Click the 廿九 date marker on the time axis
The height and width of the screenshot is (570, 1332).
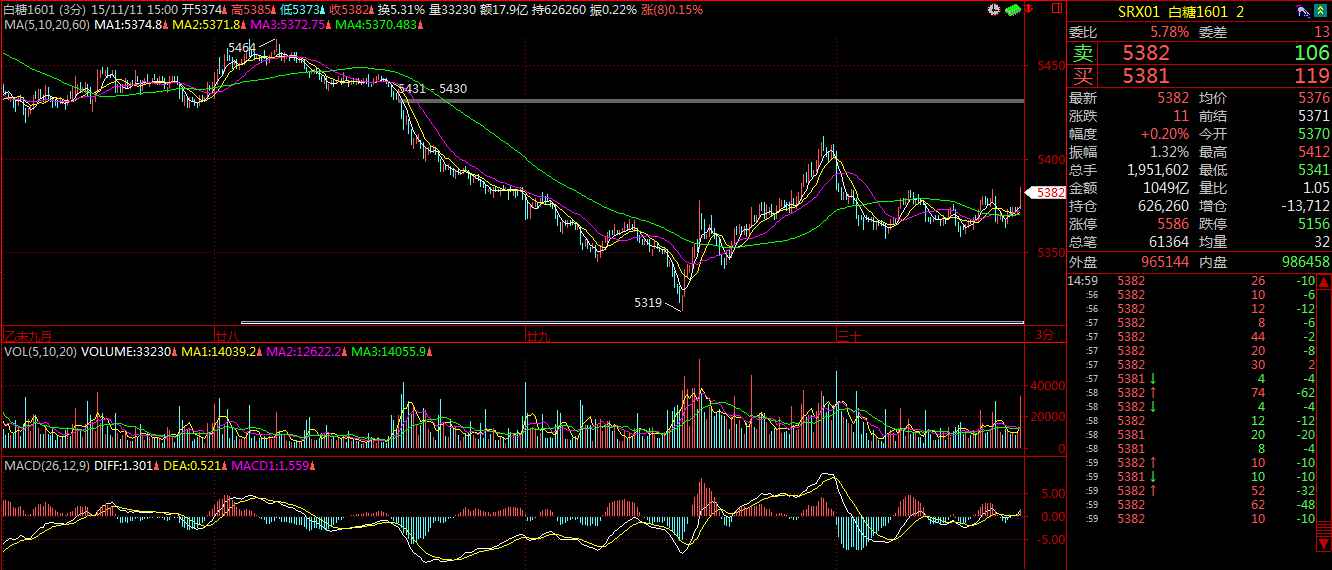pyautogui.click(x=538, y=335)
